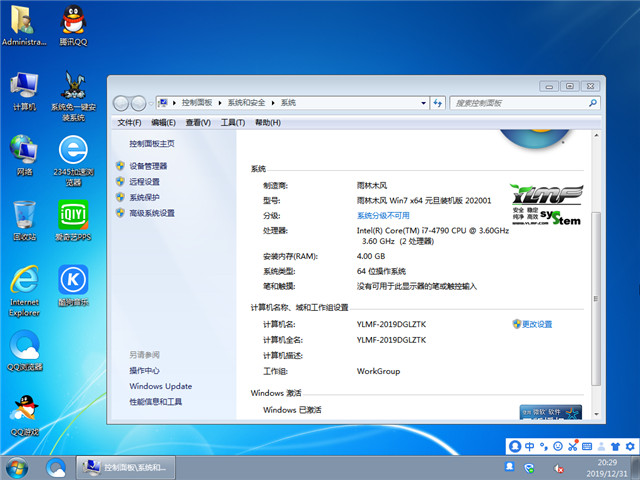This screenshot has height=480, width=640.
Task: Open the 查看(V) menu
Action: (198, 123)
